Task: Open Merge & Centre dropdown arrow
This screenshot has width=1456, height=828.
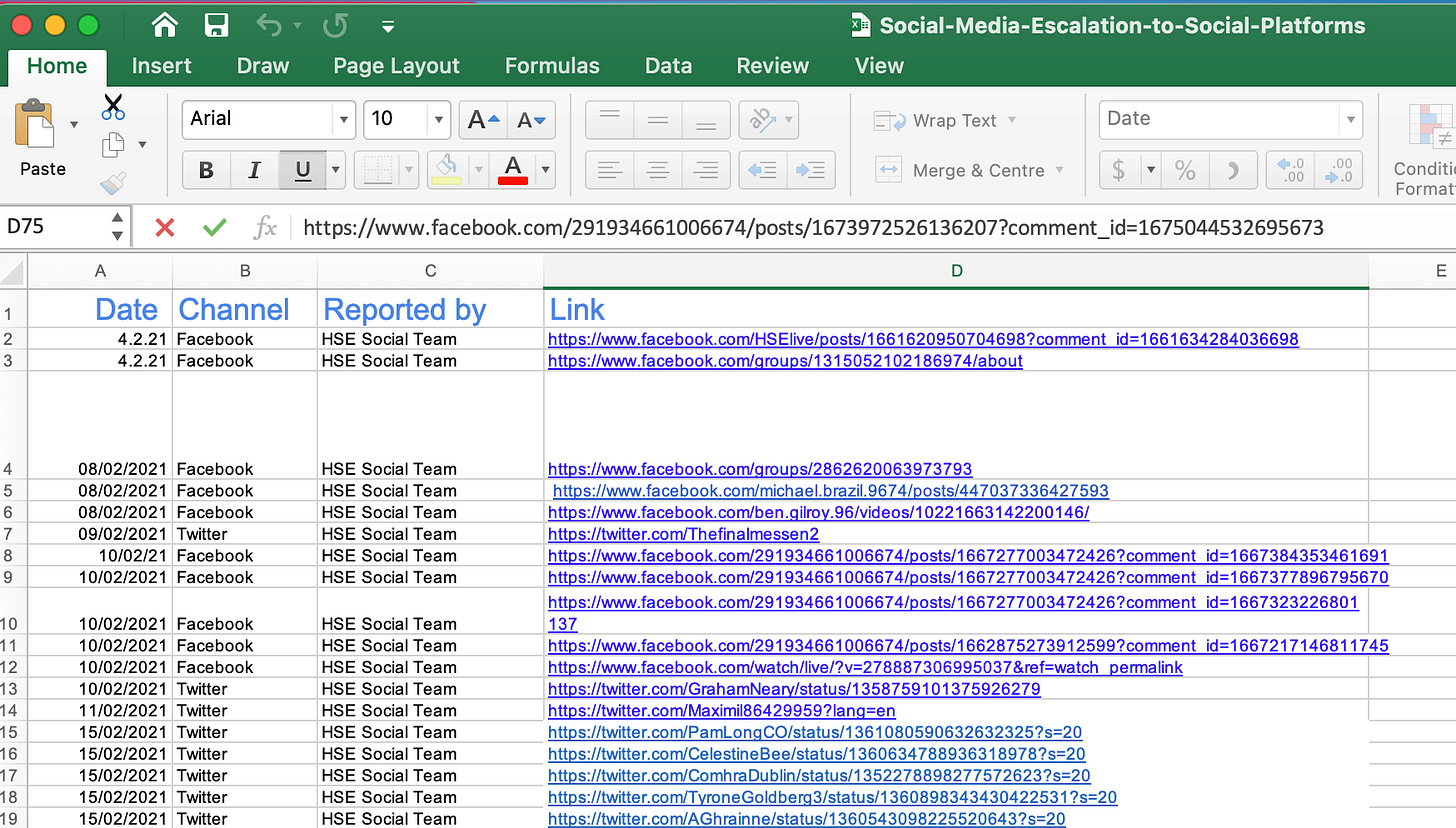Action: click(x=1059, y=170)
